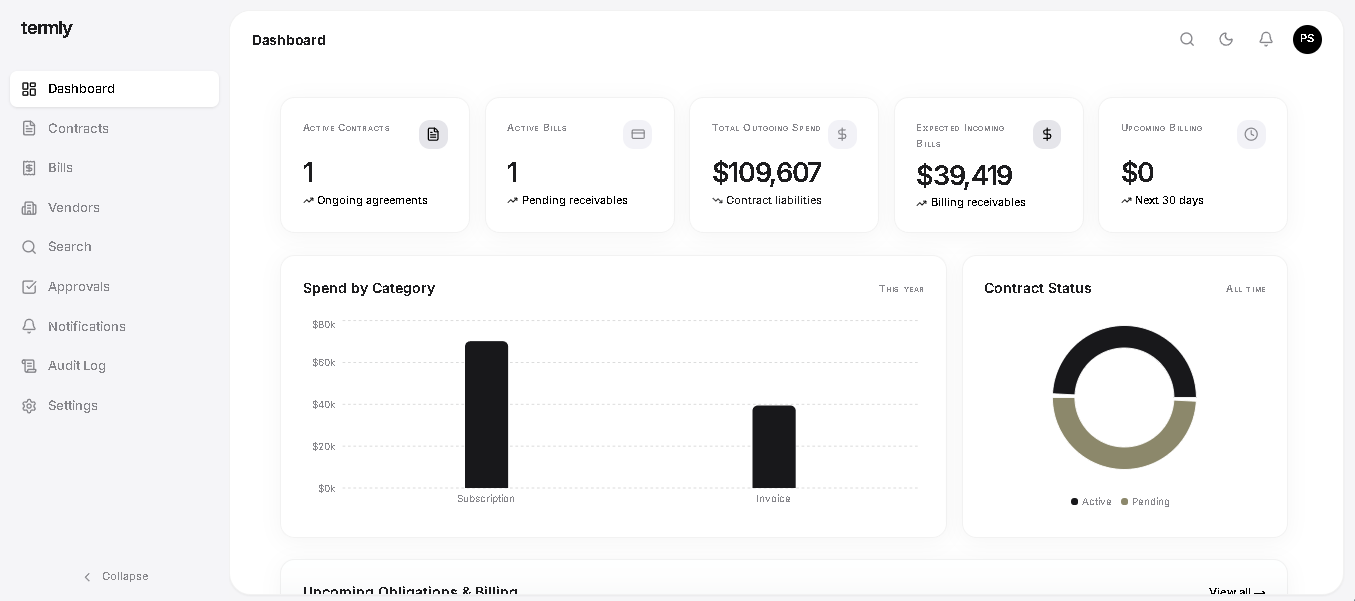Image resolution: width=1355 pixels, height=601 pixels.
Task: Click the Active Bills card icon
Action: [x=638, y=134]
